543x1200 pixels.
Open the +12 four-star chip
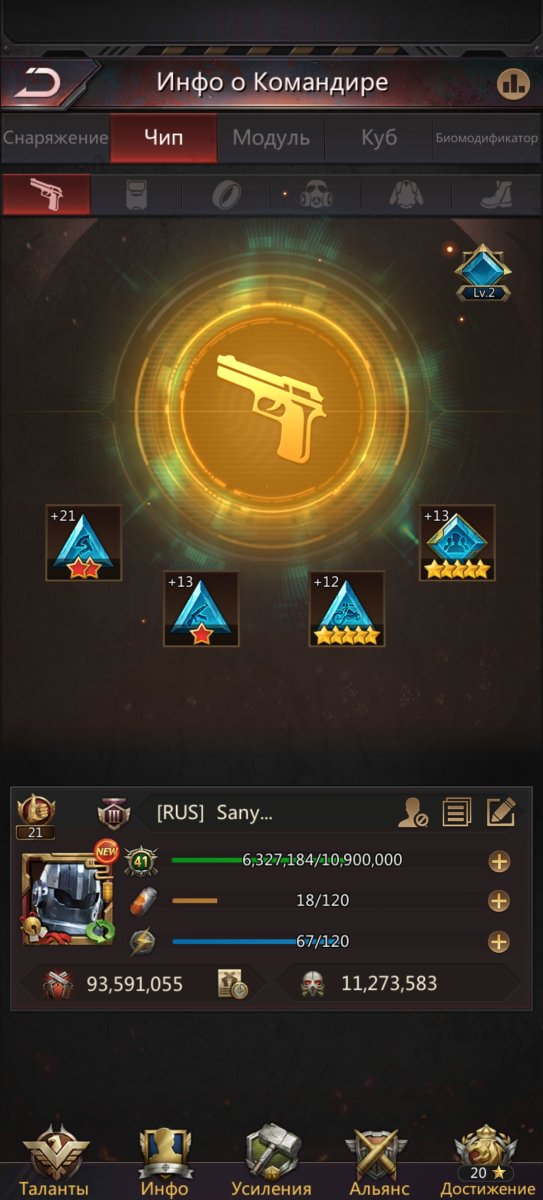pos(347,609)
